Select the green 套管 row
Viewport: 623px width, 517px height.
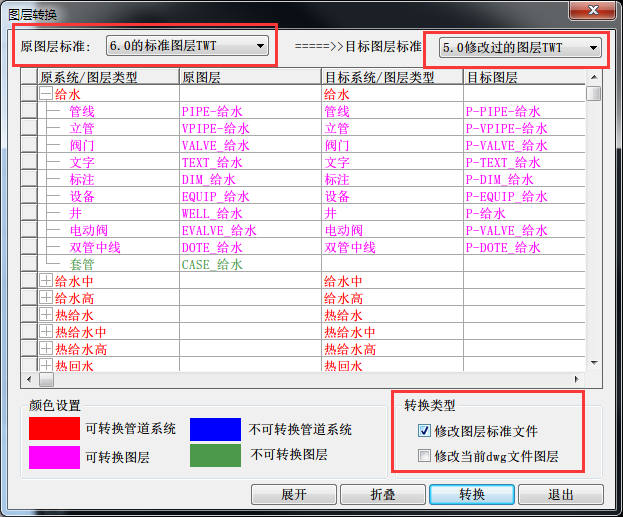pos(82,264)
